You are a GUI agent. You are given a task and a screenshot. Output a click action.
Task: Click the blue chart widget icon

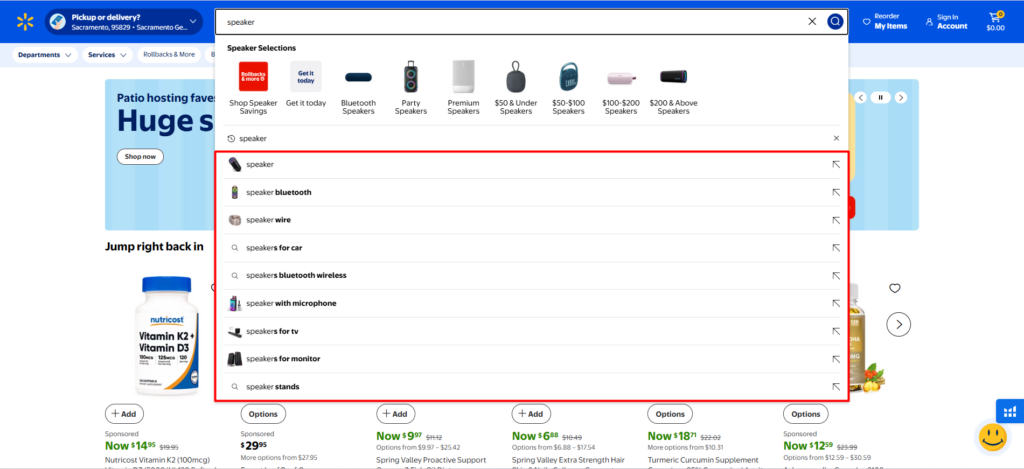click(x=1010, y=412)
